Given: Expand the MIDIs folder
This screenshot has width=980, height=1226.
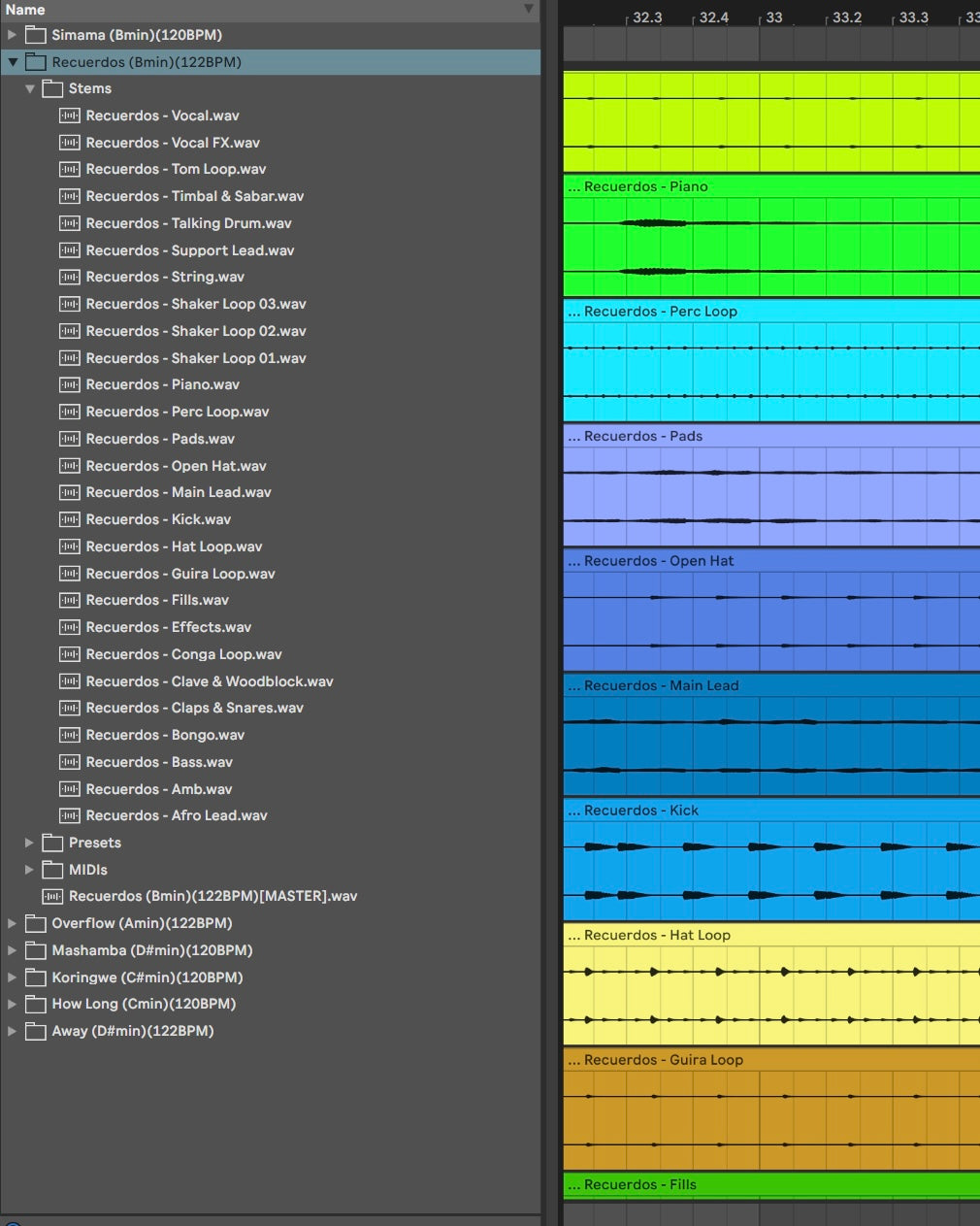Looking at the screenshot, I should 29,870.
